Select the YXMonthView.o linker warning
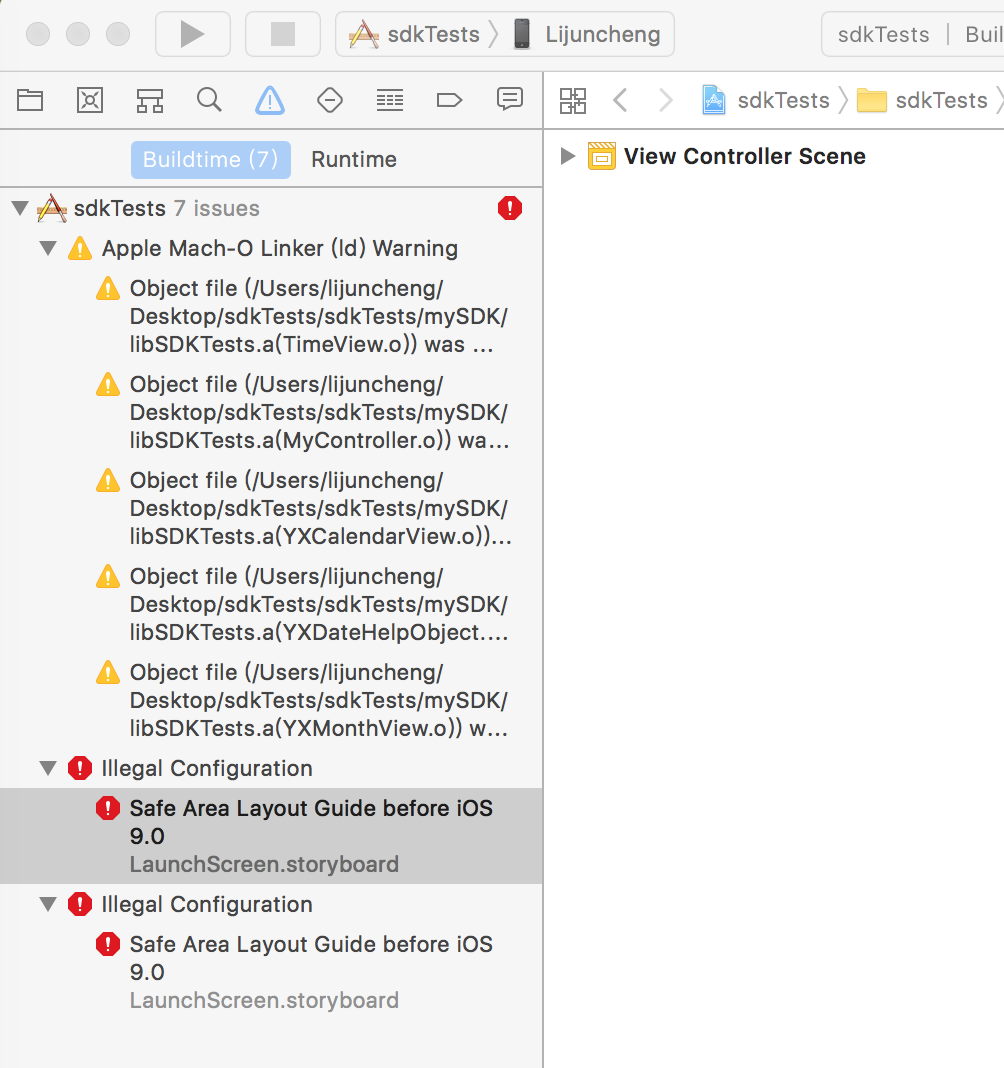 [x=271, y=700]
